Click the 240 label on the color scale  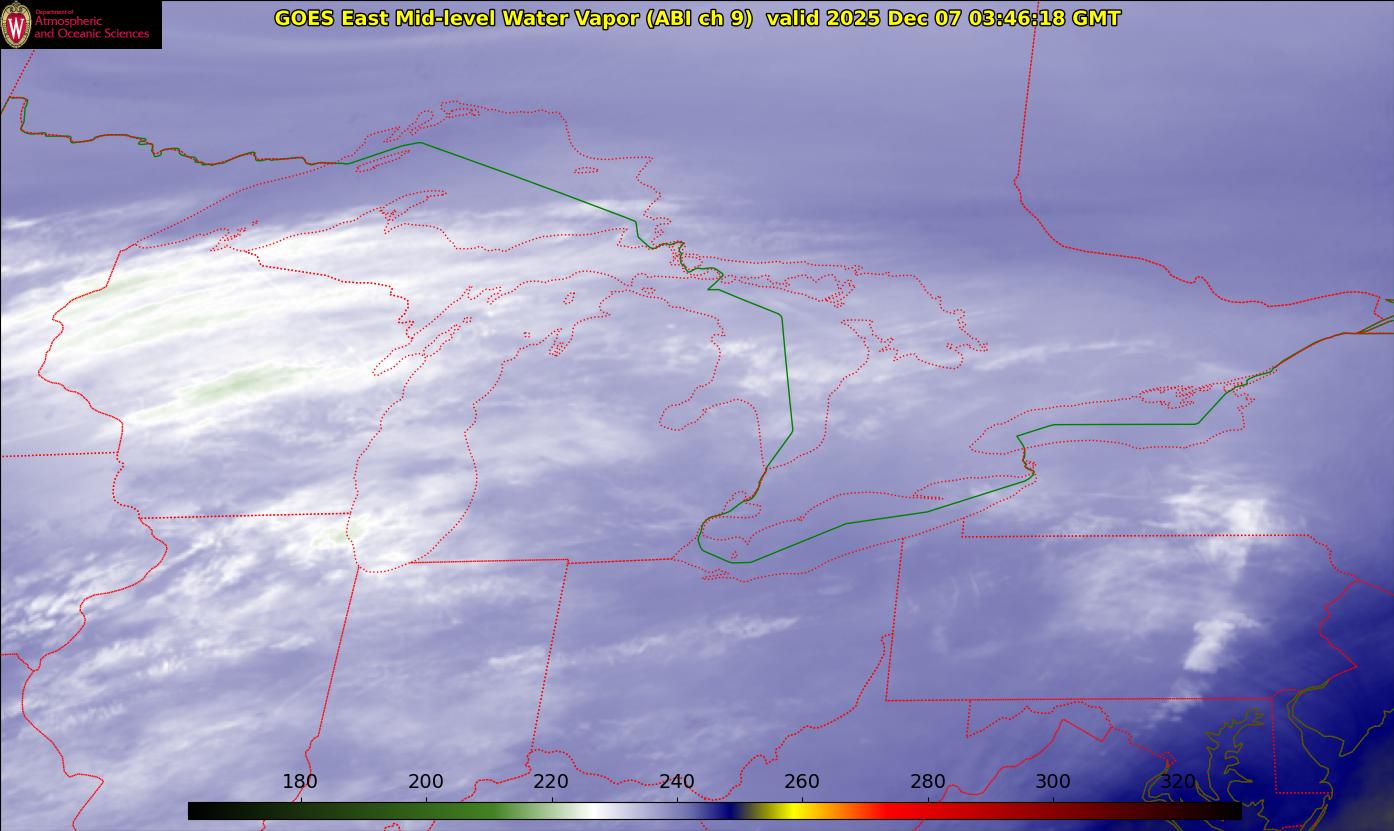click(x=677, y=782)
